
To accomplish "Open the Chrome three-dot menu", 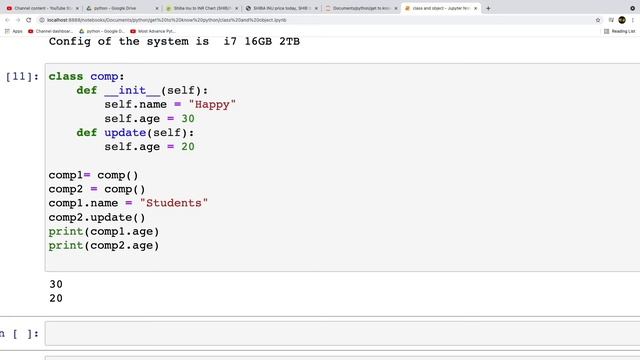I will [633, 20].
